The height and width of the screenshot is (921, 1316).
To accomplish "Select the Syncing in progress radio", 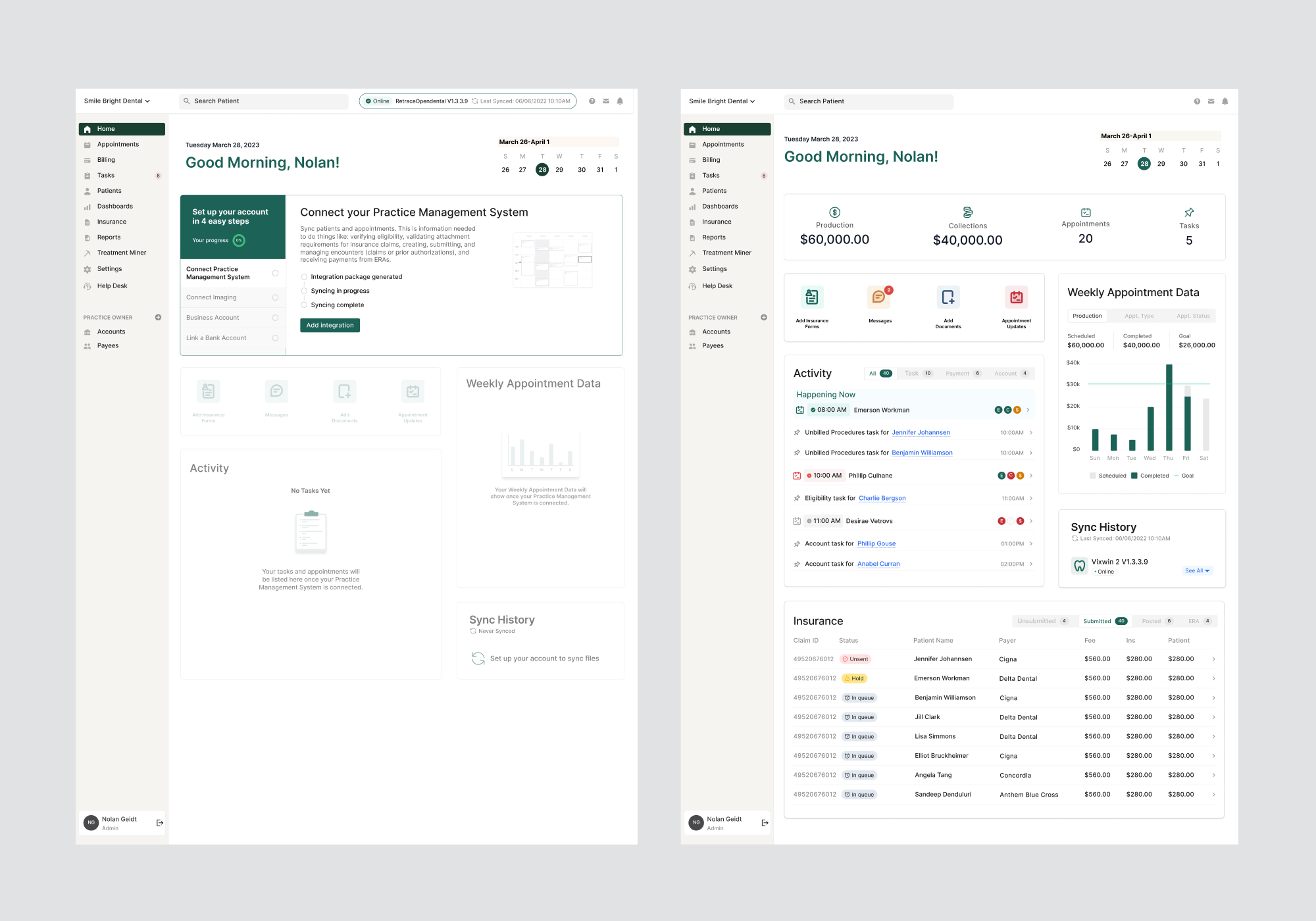I will (x=304, y=291).
